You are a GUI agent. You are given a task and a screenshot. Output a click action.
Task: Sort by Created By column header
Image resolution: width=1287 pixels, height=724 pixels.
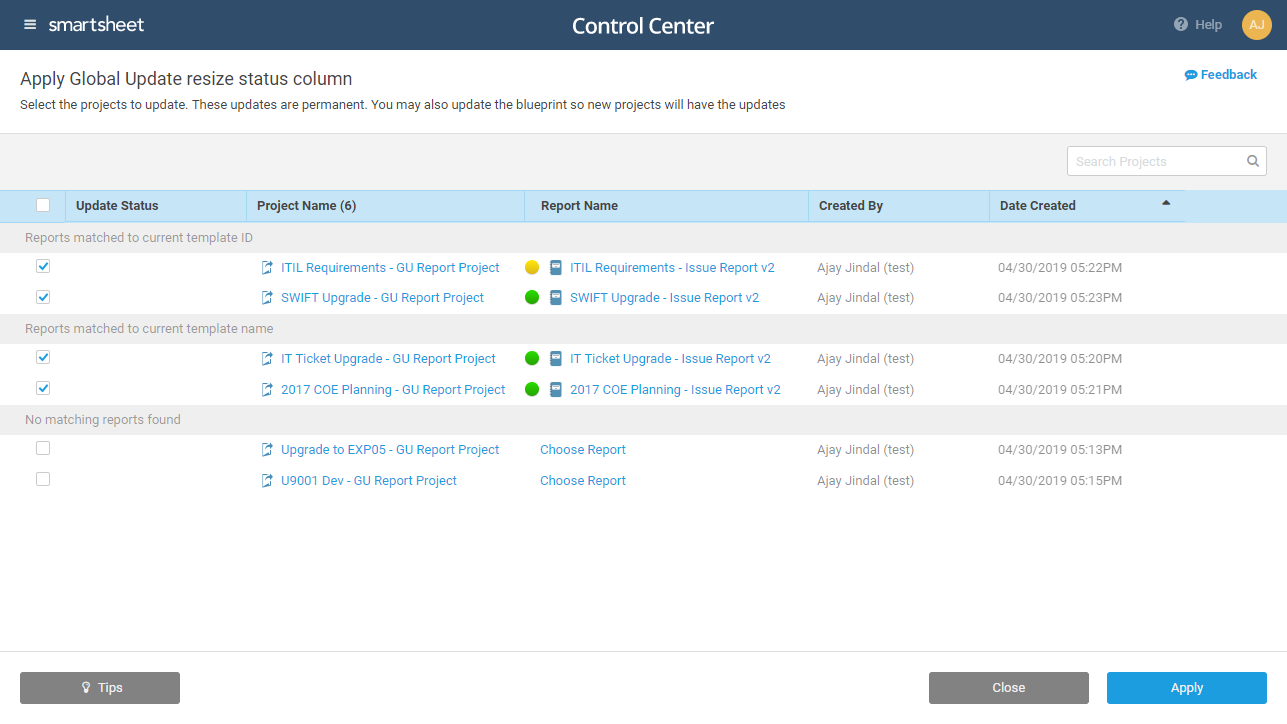click(x=899, y=206)
